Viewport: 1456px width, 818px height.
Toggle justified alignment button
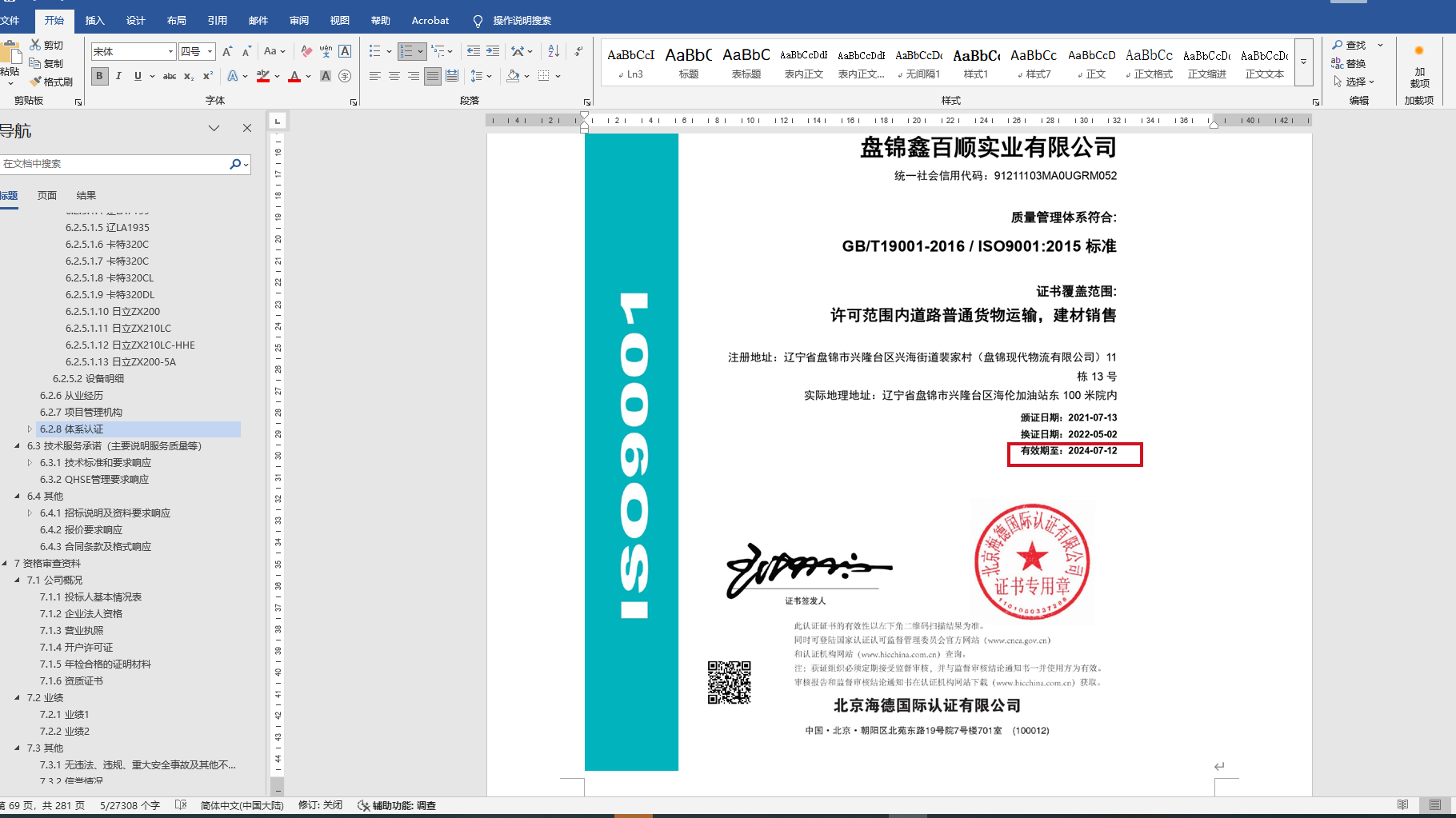click(433, 77)
